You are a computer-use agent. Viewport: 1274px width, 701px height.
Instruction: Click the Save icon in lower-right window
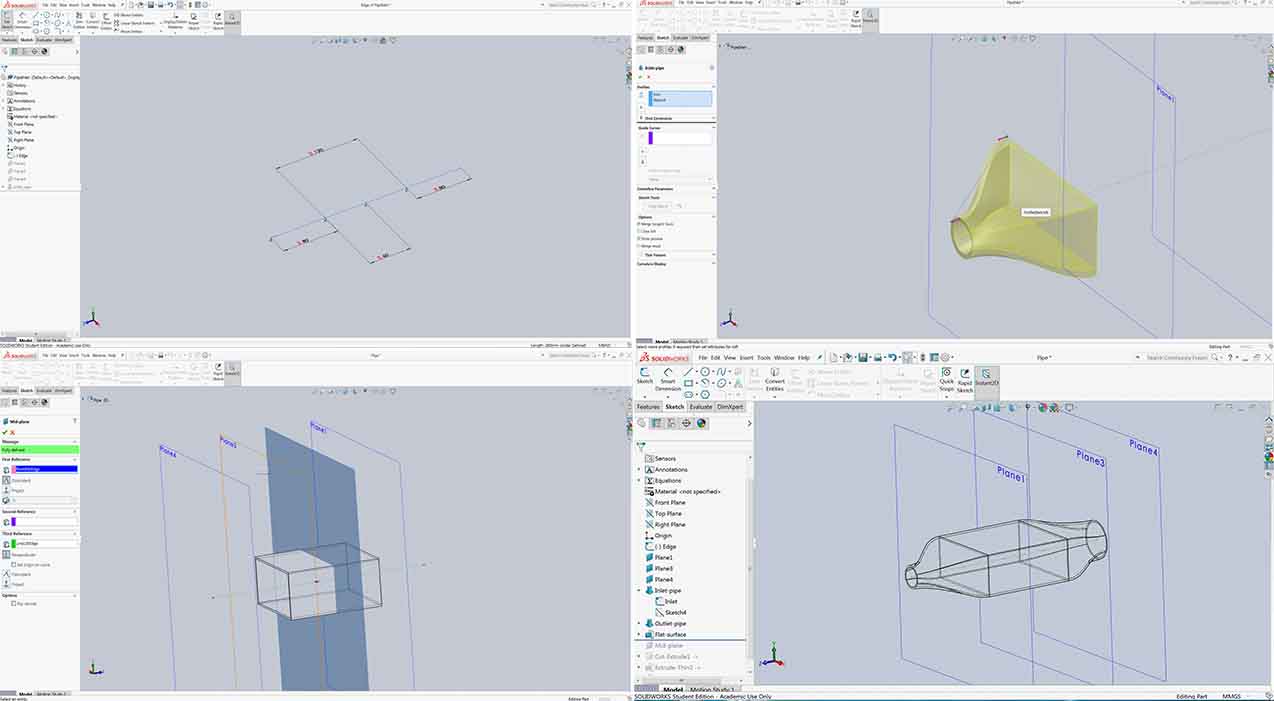tap(863, 358)
